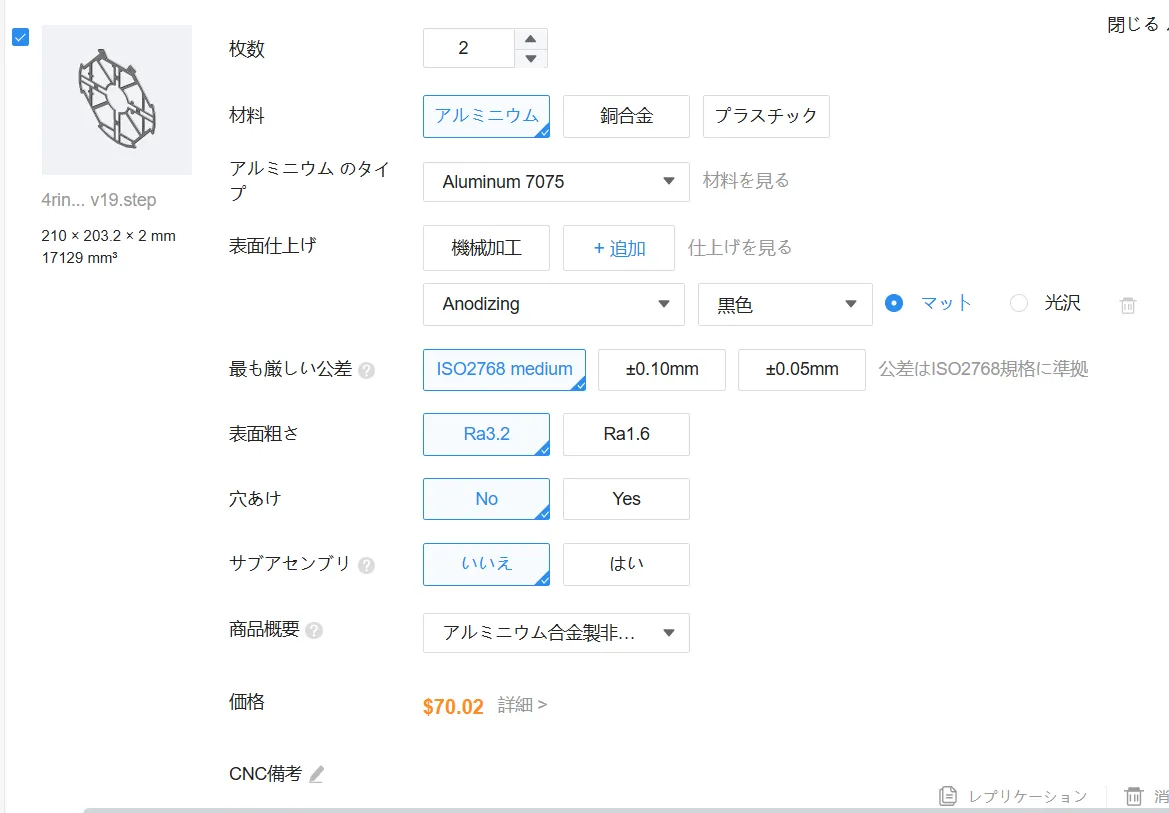1169x813 pixels.
Task: Click the help icon beside 商品概要
Action: point(314,631)
